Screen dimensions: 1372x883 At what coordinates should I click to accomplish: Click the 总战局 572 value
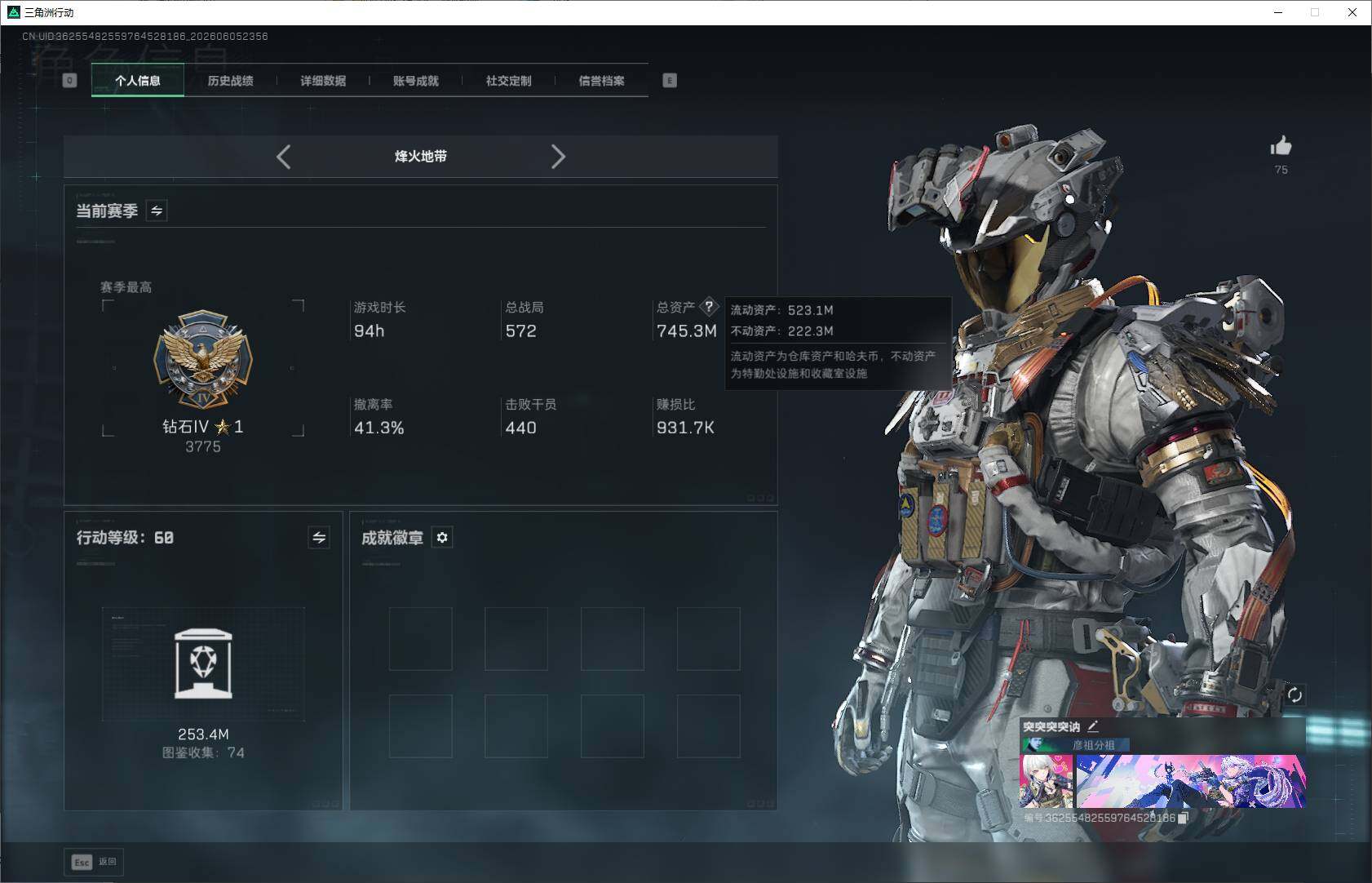click(521, 331)
